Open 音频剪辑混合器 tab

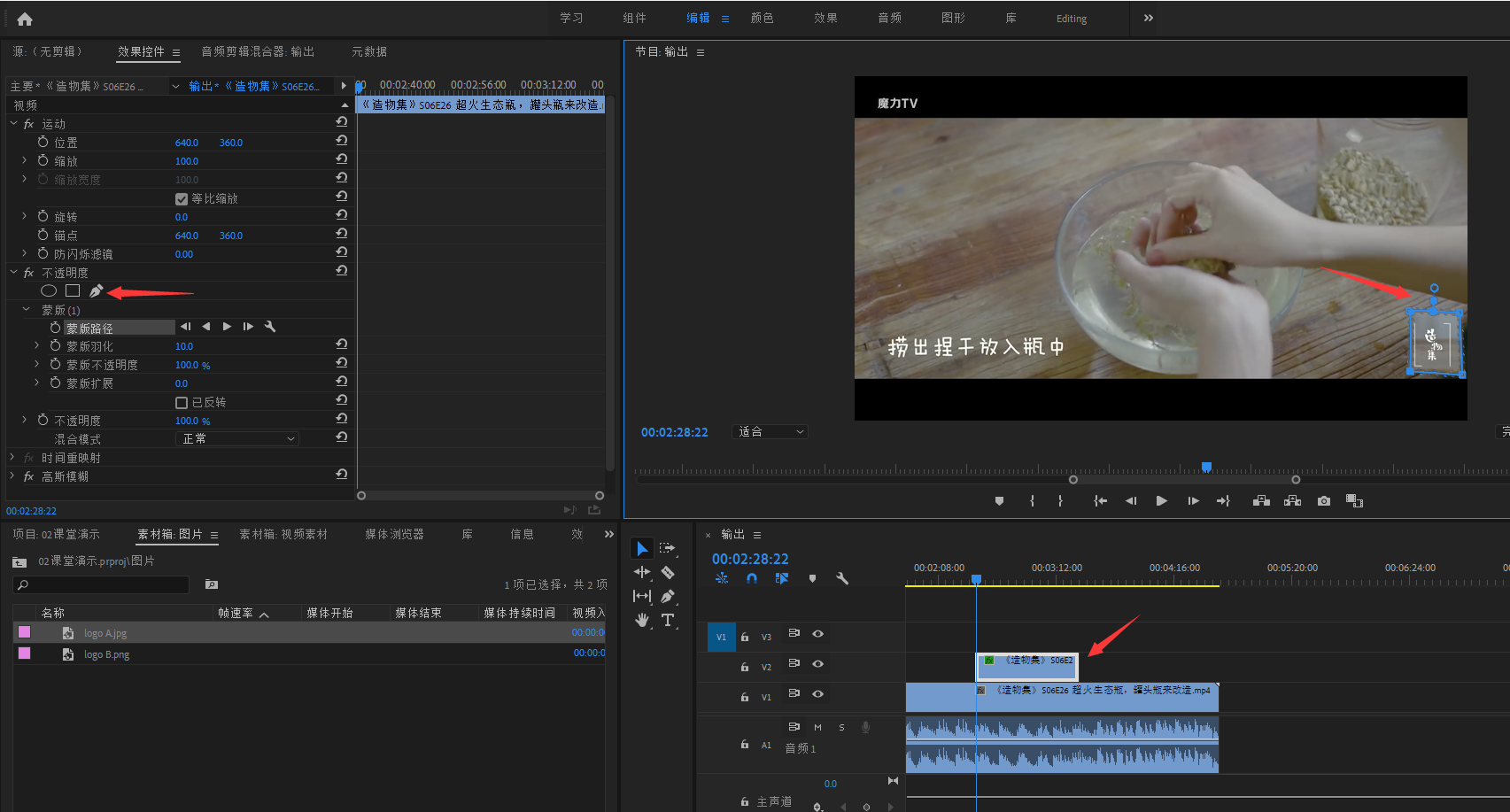coord(258,51)
